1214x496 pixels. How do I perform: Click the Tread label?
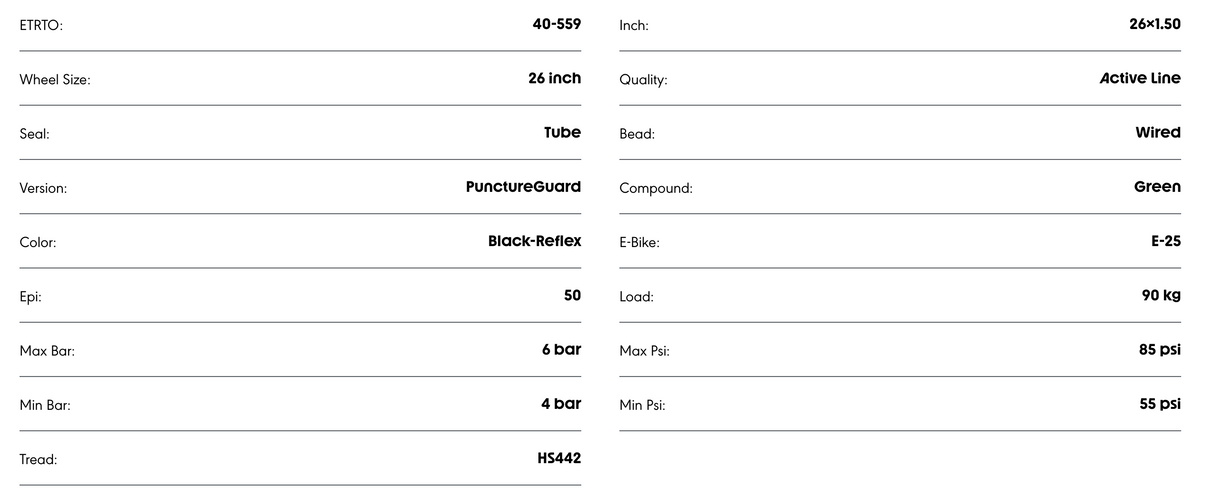pos(38,460)
